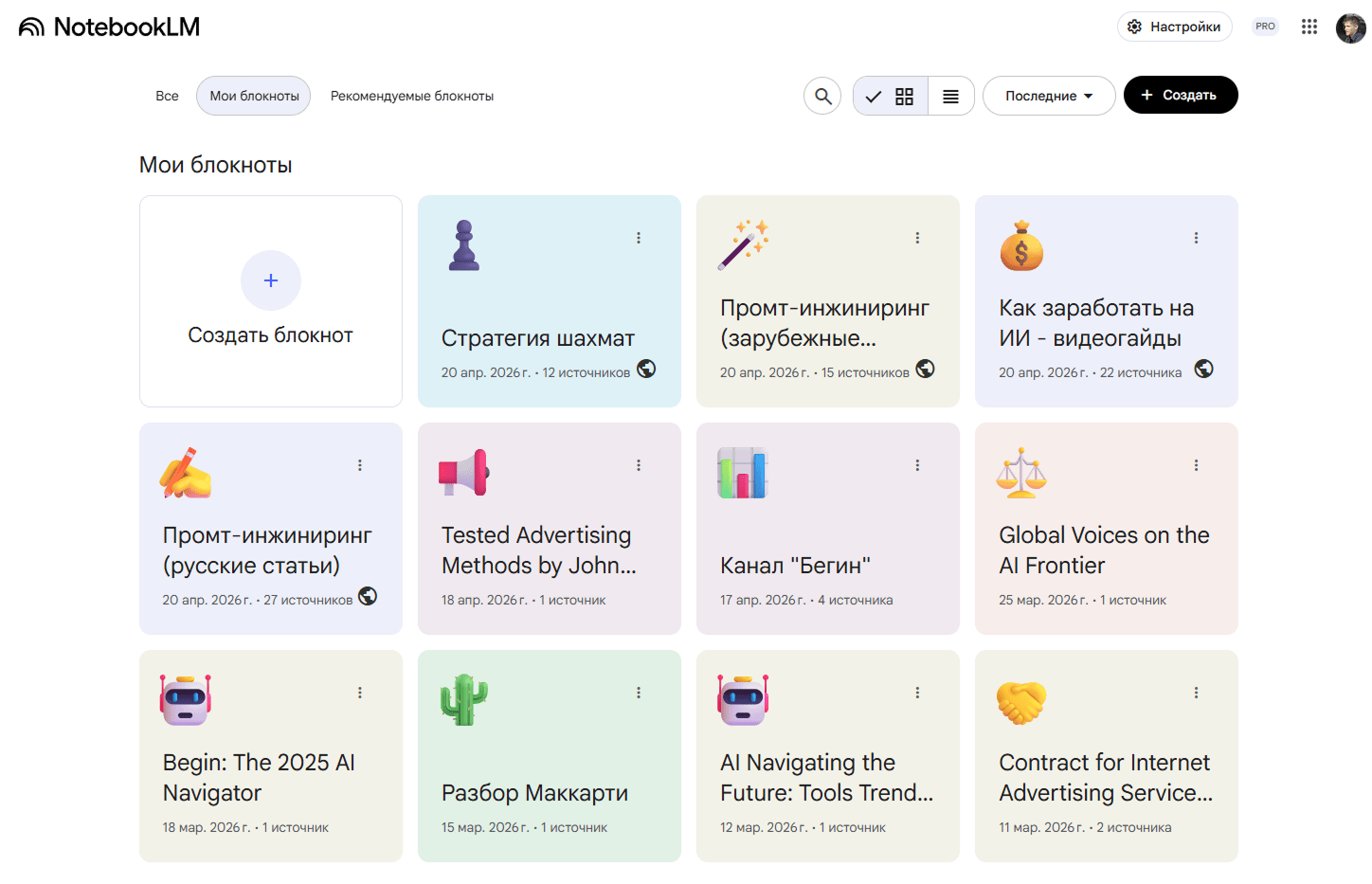Click the globe icon on Стратегия шахмат
The image size is (1372, 884).
(x=646, y=369)
